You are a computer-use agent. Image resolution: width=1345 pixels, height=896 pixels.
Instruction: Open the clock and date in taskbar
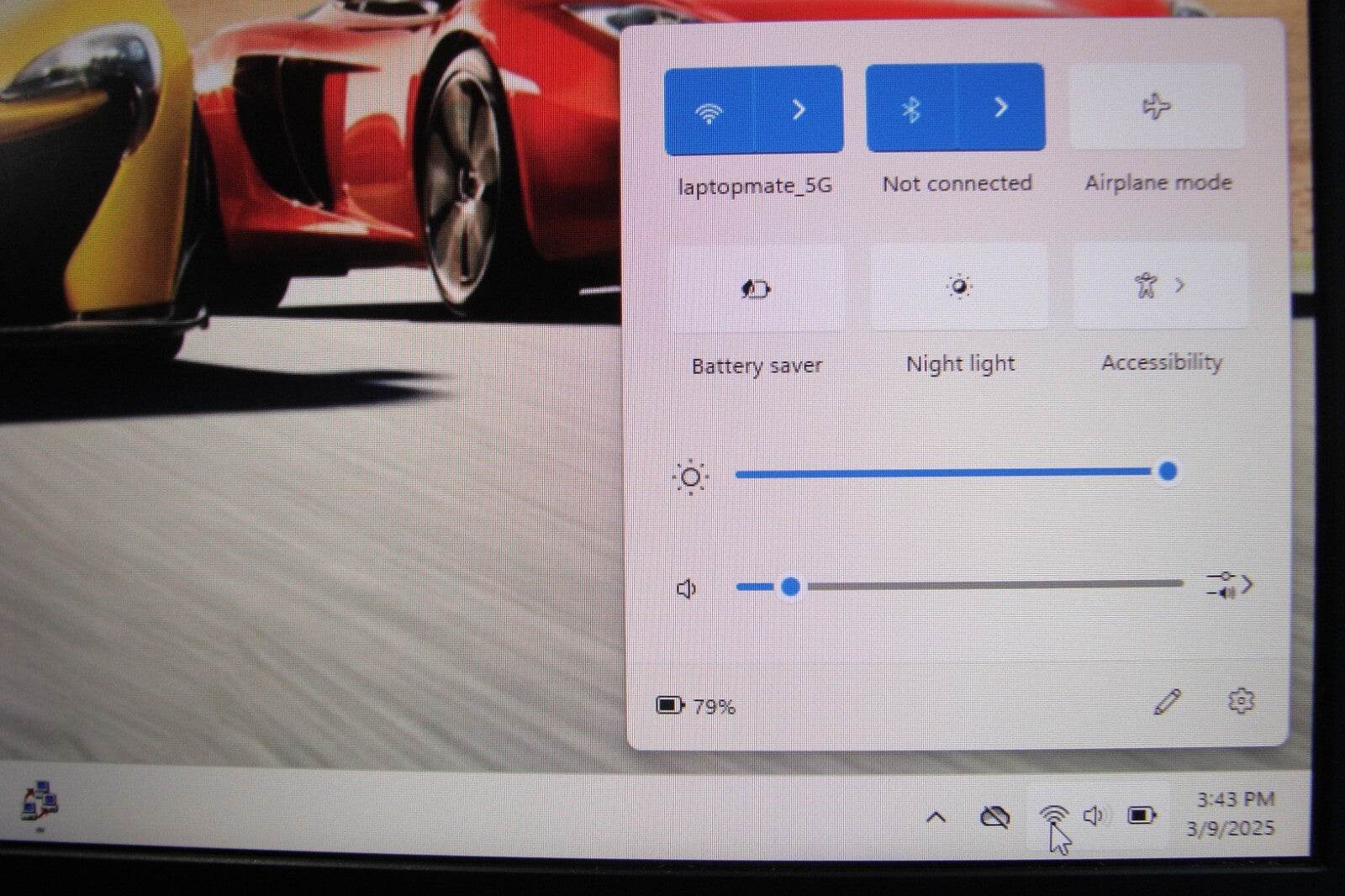point(1232,814)
